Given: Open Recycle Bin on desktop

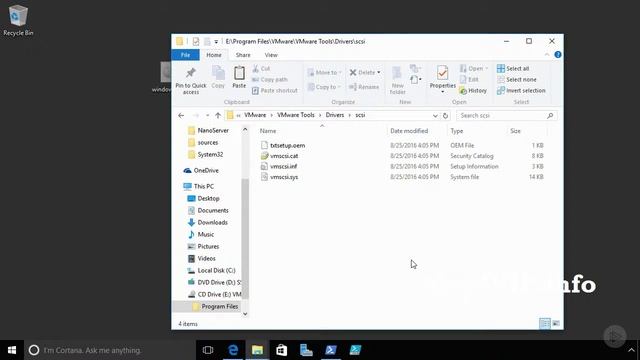Looking at the screenshot, I should [x=18, y=21].
